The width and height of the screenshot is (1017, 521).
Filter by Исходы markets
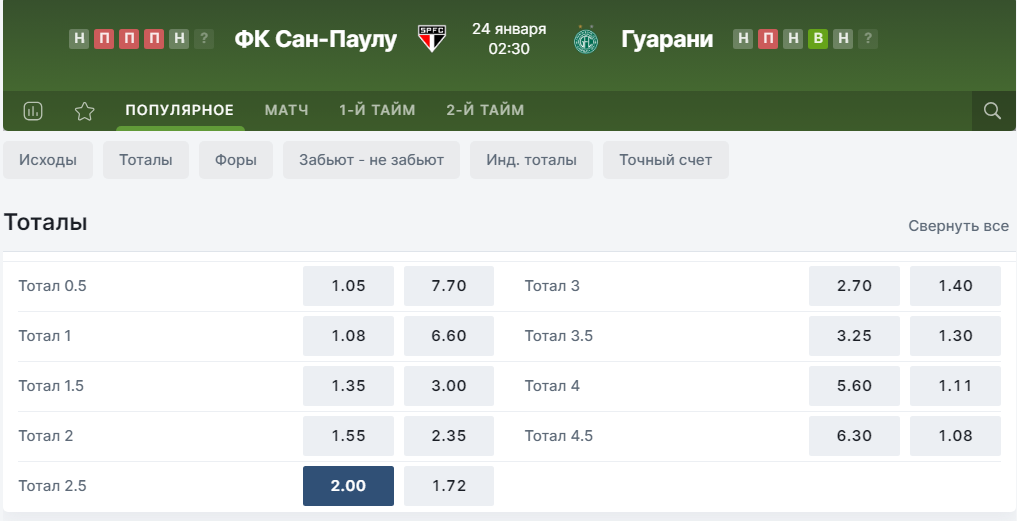pos(48,160)
